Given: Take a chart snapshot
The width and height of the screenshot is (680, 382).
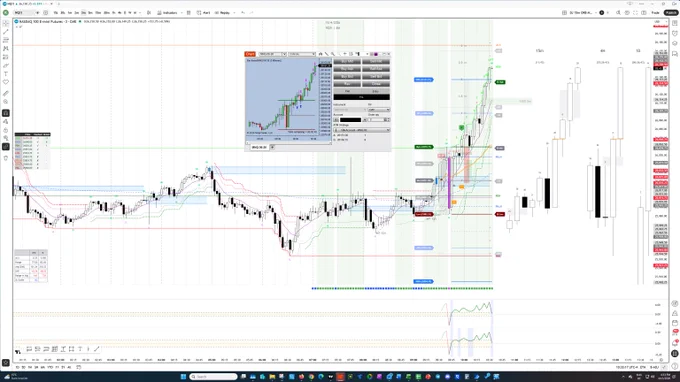Looking at the screenshot, I should click(644, 13).
